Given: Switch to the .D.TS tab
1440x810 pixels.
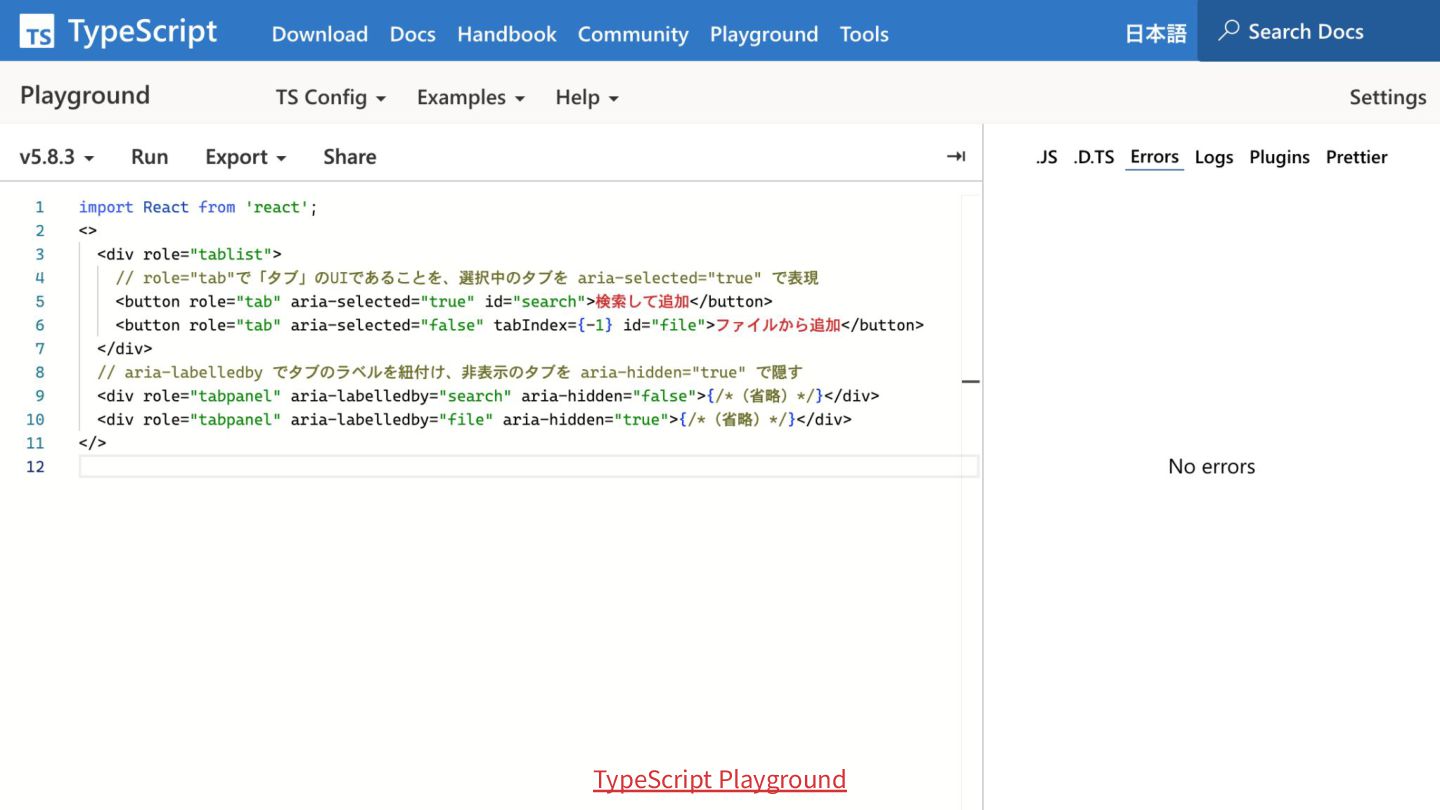Looking at the screenshot, I should (1093, 157).
